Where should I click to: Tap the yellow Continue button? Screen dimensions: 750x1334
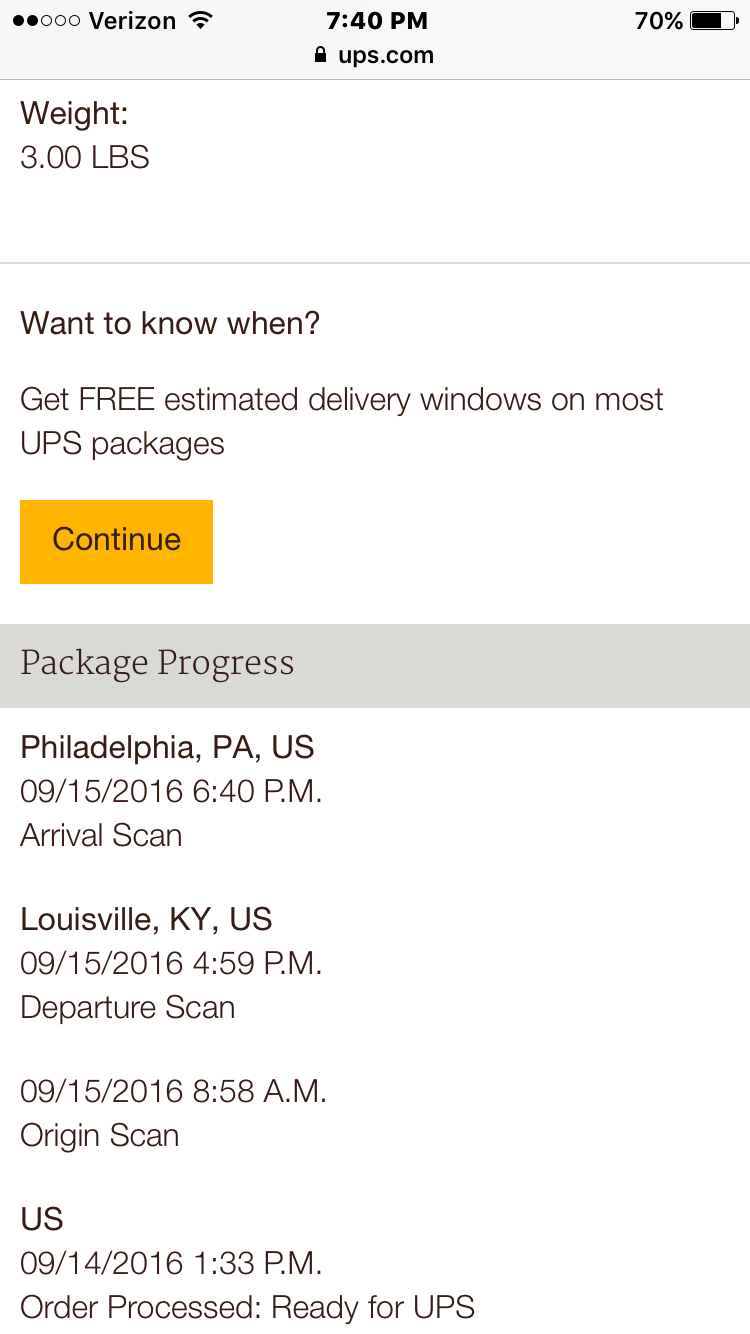[x=116, y=541]
